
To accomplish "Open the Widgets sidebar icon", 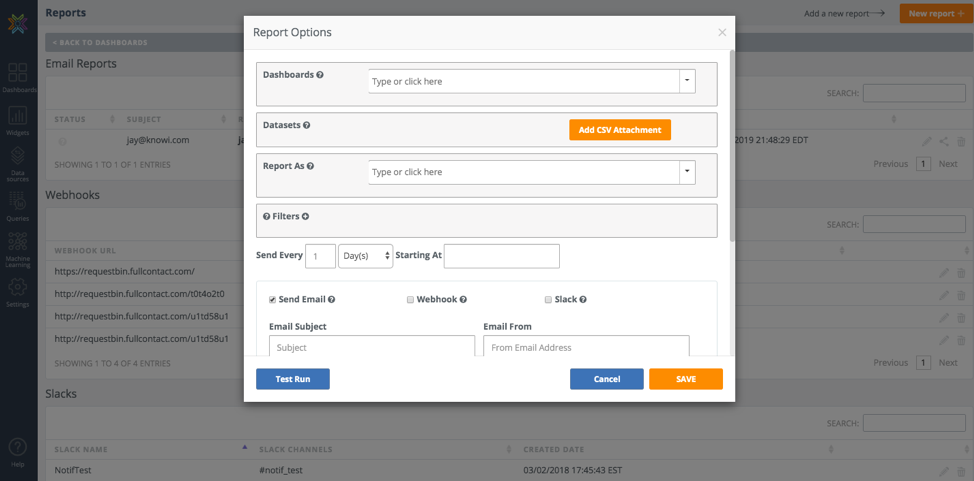I will (18, 116).
